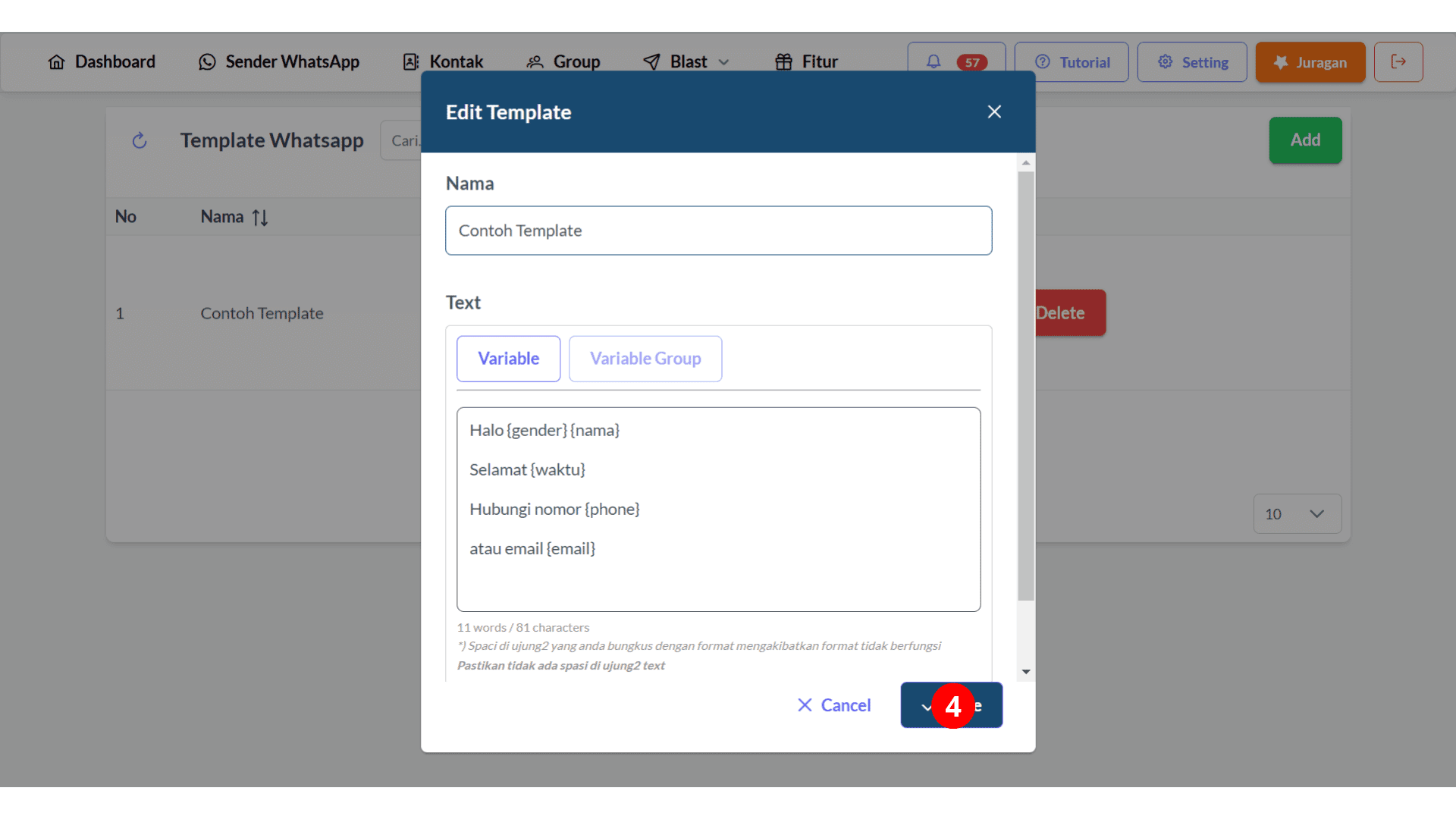Click the Cancel button in Edit Template
Screen dimensions: 1456x819
(834, 705)
